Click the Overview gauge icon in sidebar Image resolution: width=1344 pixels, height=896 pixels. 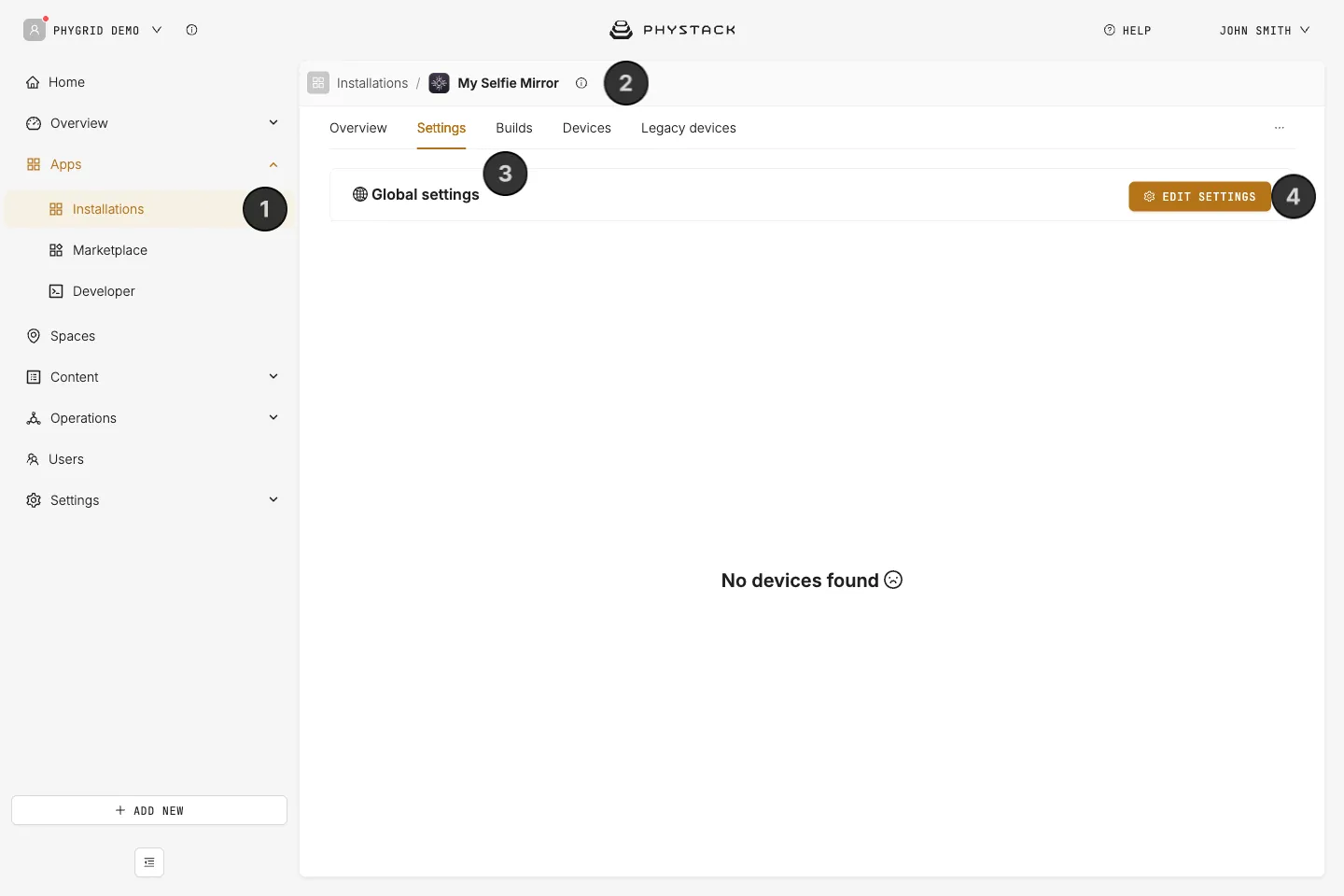pos(34,123)
